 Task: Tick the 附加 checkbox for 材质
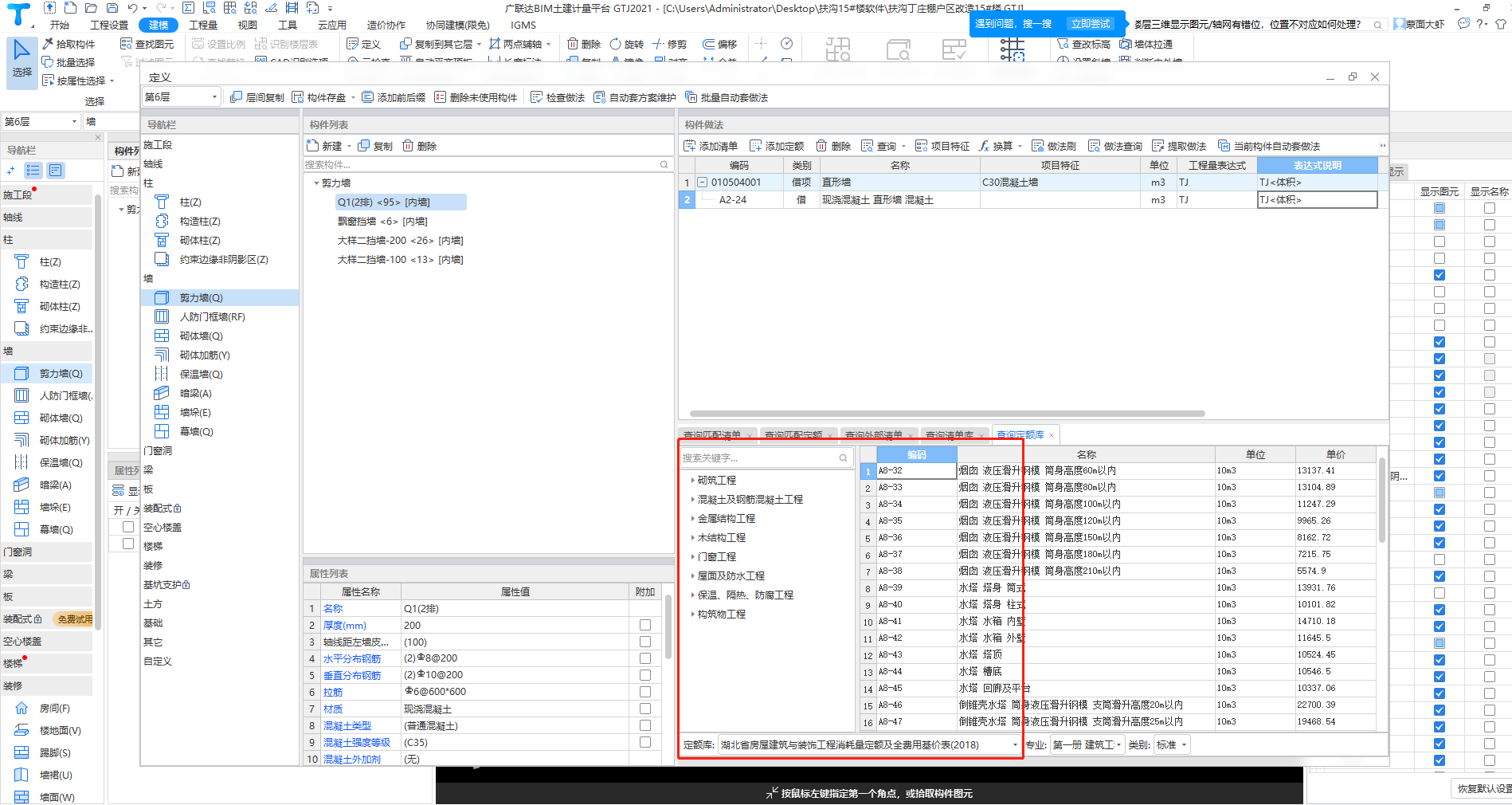pyautogui.click(x=644, y=709)
